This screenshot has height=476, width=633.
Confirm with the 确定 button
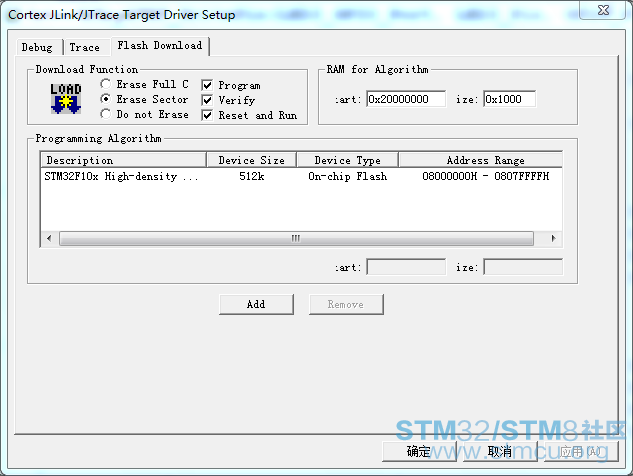419,451
